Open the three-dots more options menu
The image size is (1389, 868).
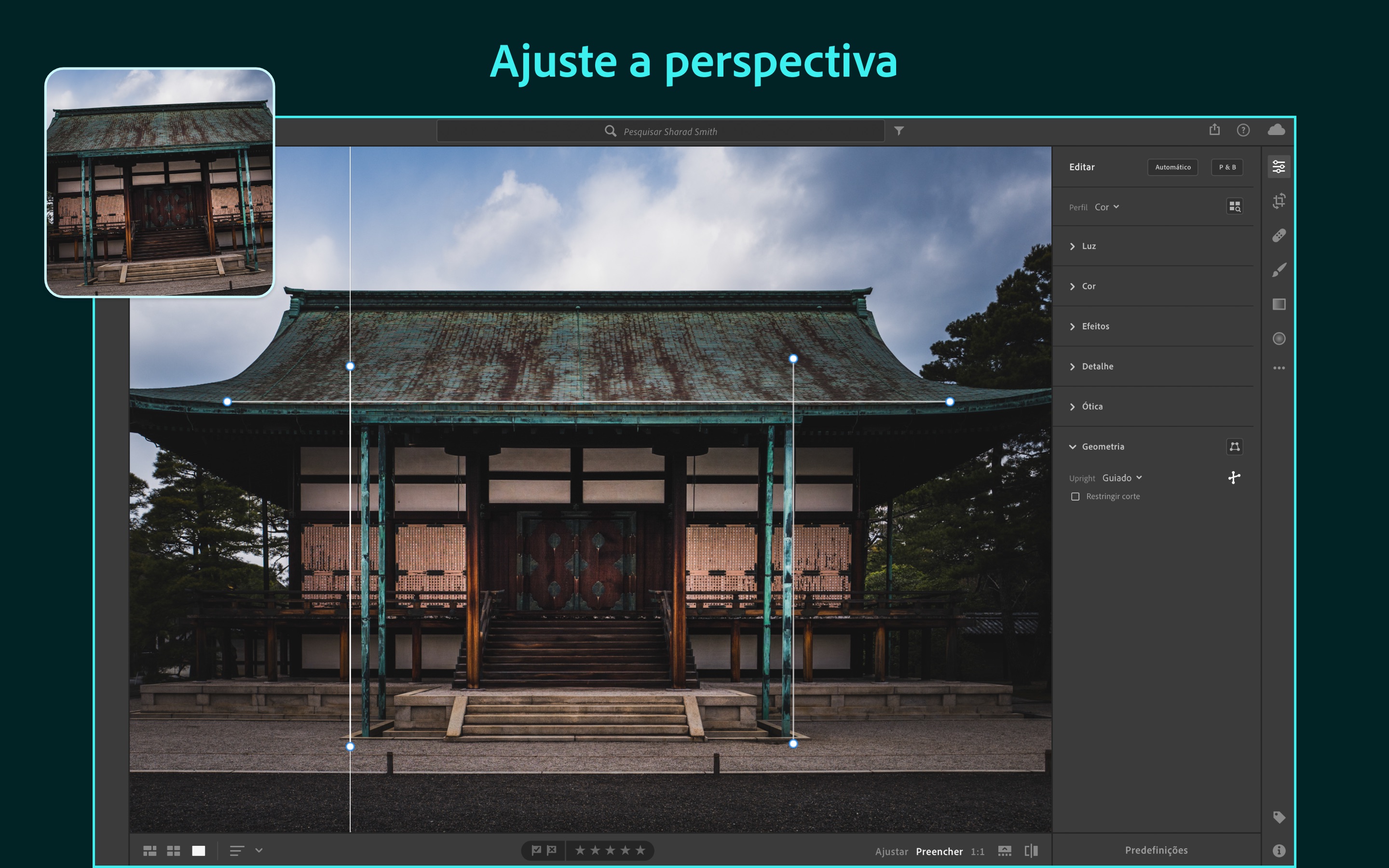(x=1278, y=368)
